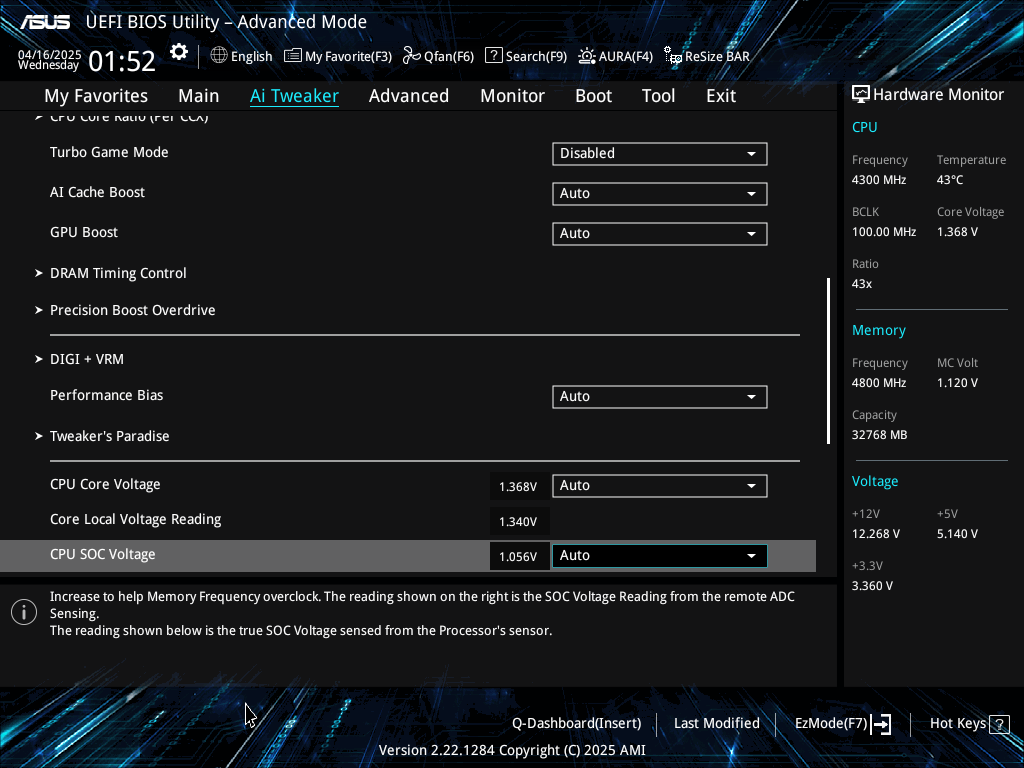This screenshot has width=1024, height=768.
Task: Open the CPU SOC Voltage dropdown
Action: [660, 556]
